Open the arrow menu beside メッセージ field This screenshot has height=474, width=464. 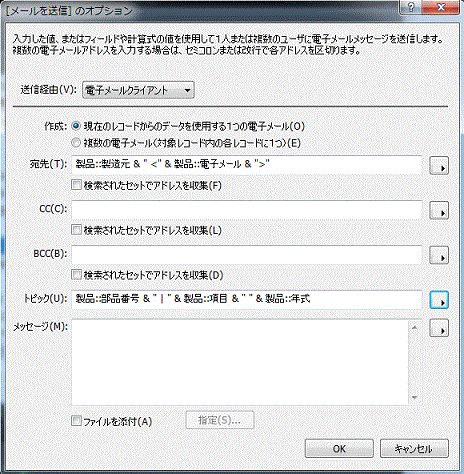point(439,328)
